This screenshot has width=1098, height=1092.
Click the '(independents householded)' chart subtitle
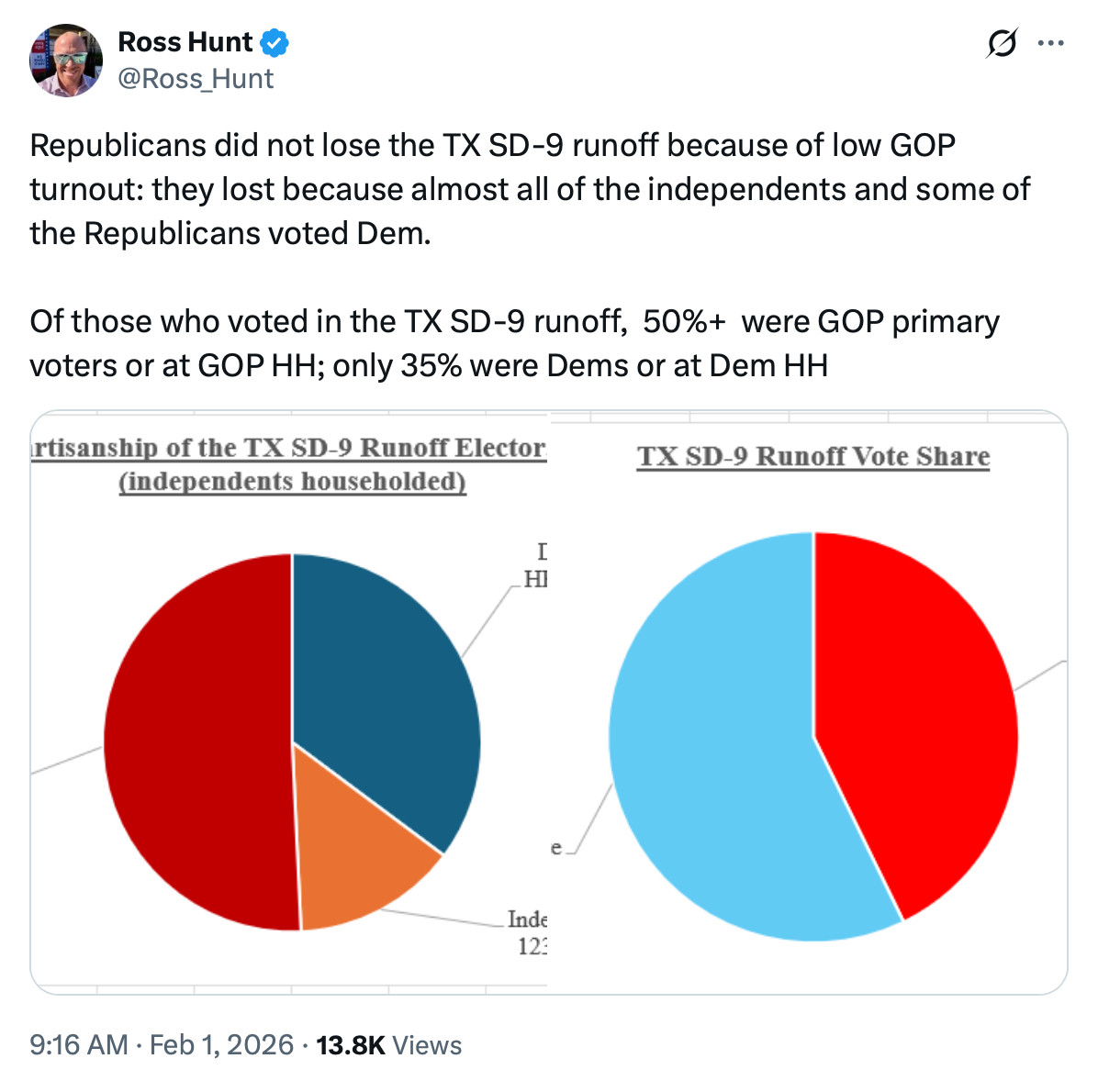point(292,482)
